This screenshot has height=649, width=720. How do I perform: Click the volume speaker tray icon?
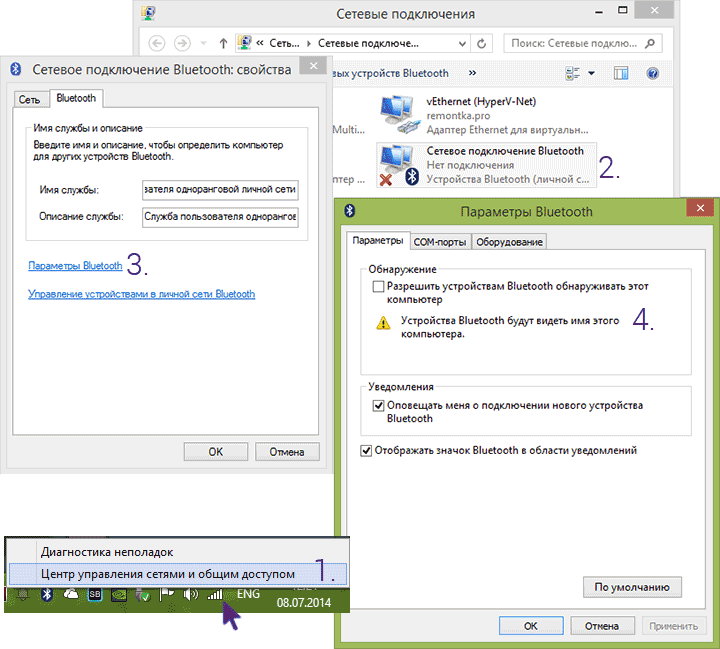click(x=190, y=595)
